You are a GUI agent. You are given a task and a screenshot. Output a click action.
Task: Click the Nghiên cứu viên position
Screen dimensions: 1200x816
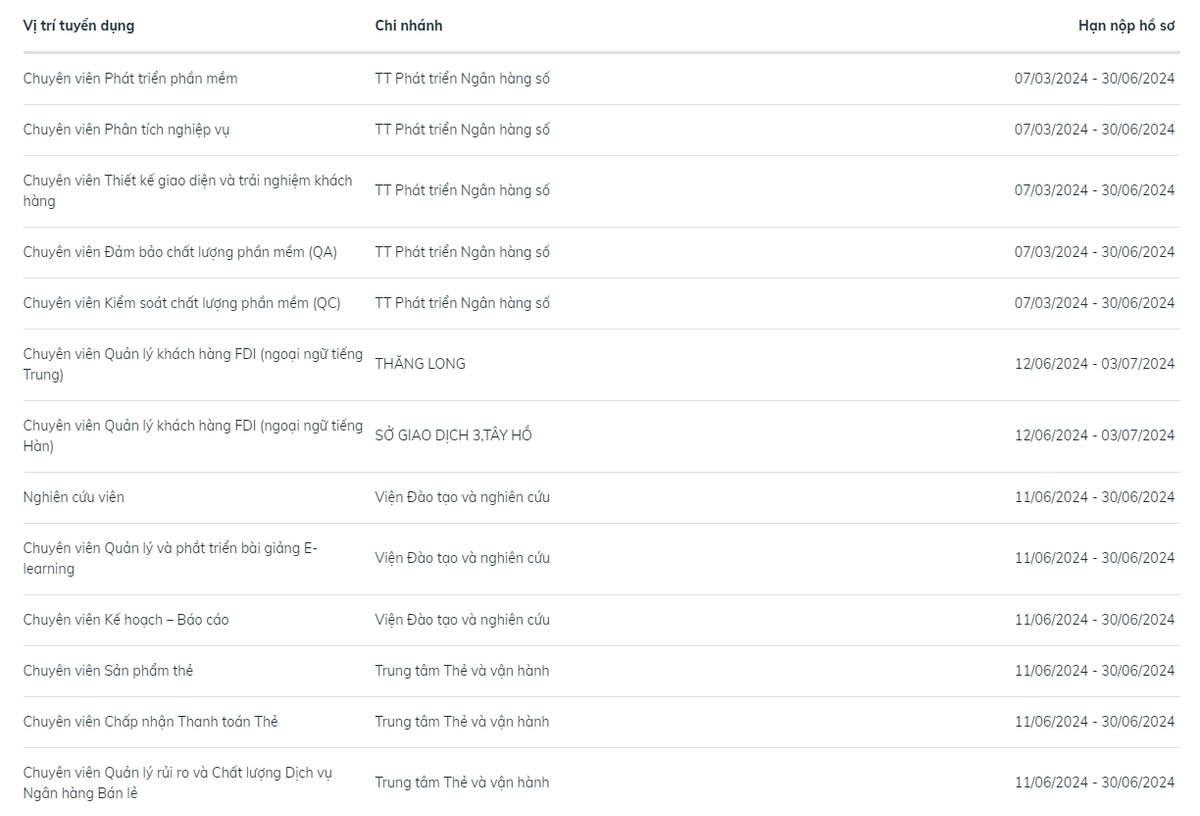coord(74,497)
